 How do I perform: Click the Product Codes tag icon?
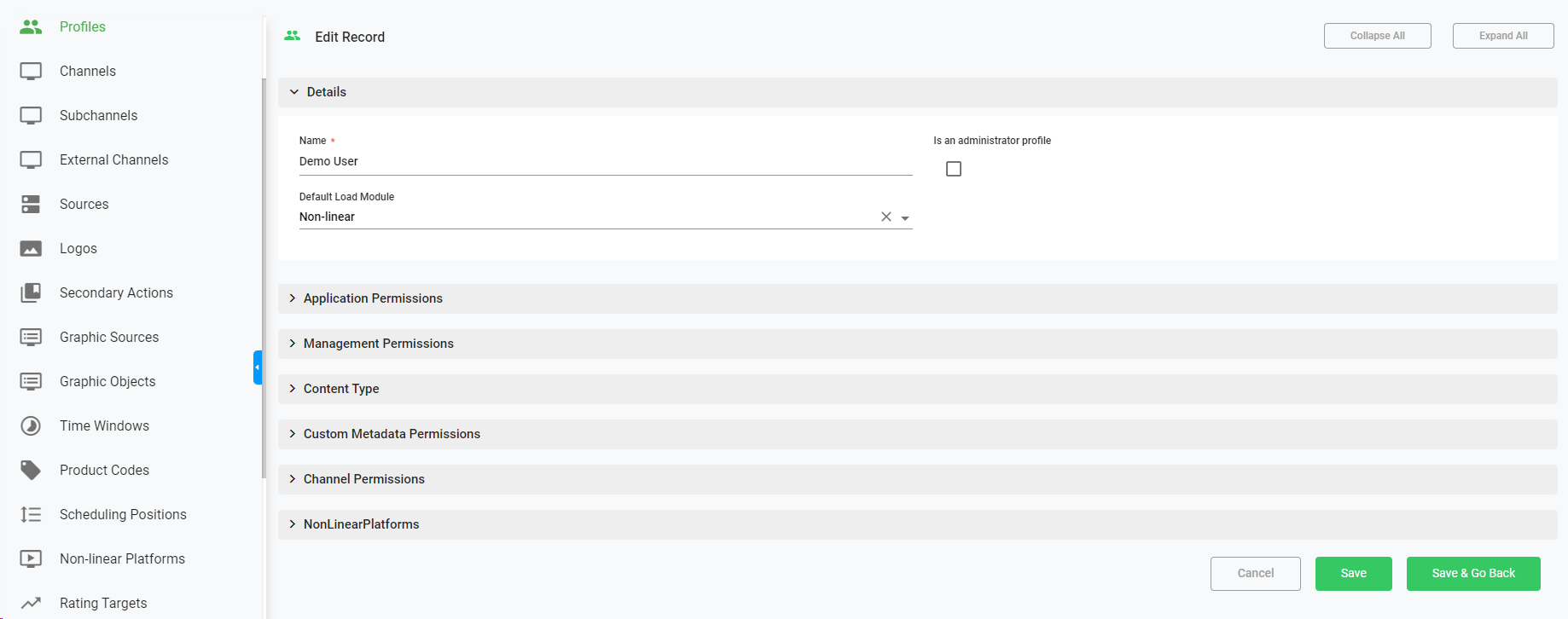pos(31,471)
